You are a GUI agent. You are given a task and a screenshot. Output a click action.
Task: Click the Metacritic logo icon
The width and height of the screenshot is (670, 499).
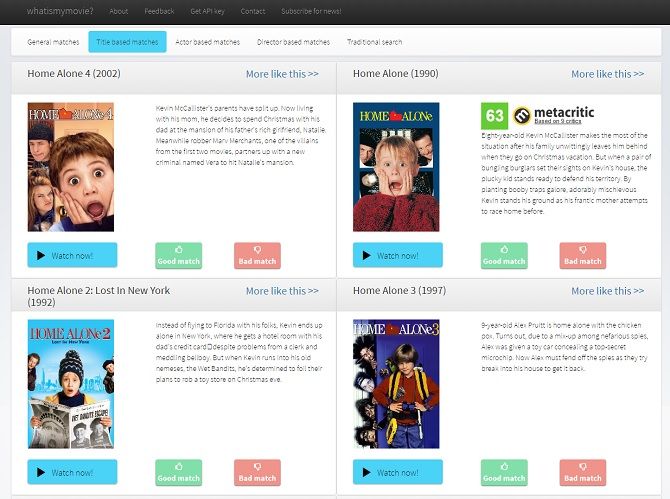coord(522,115)
